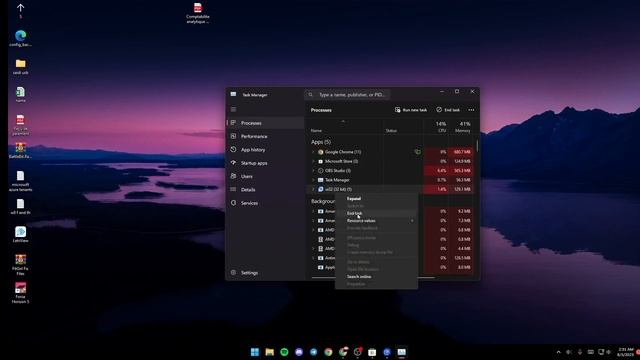The width and height of the screenshot is (640, 360).
Task: Click the search box in Task Manager
Action: (x=347, y=95)
